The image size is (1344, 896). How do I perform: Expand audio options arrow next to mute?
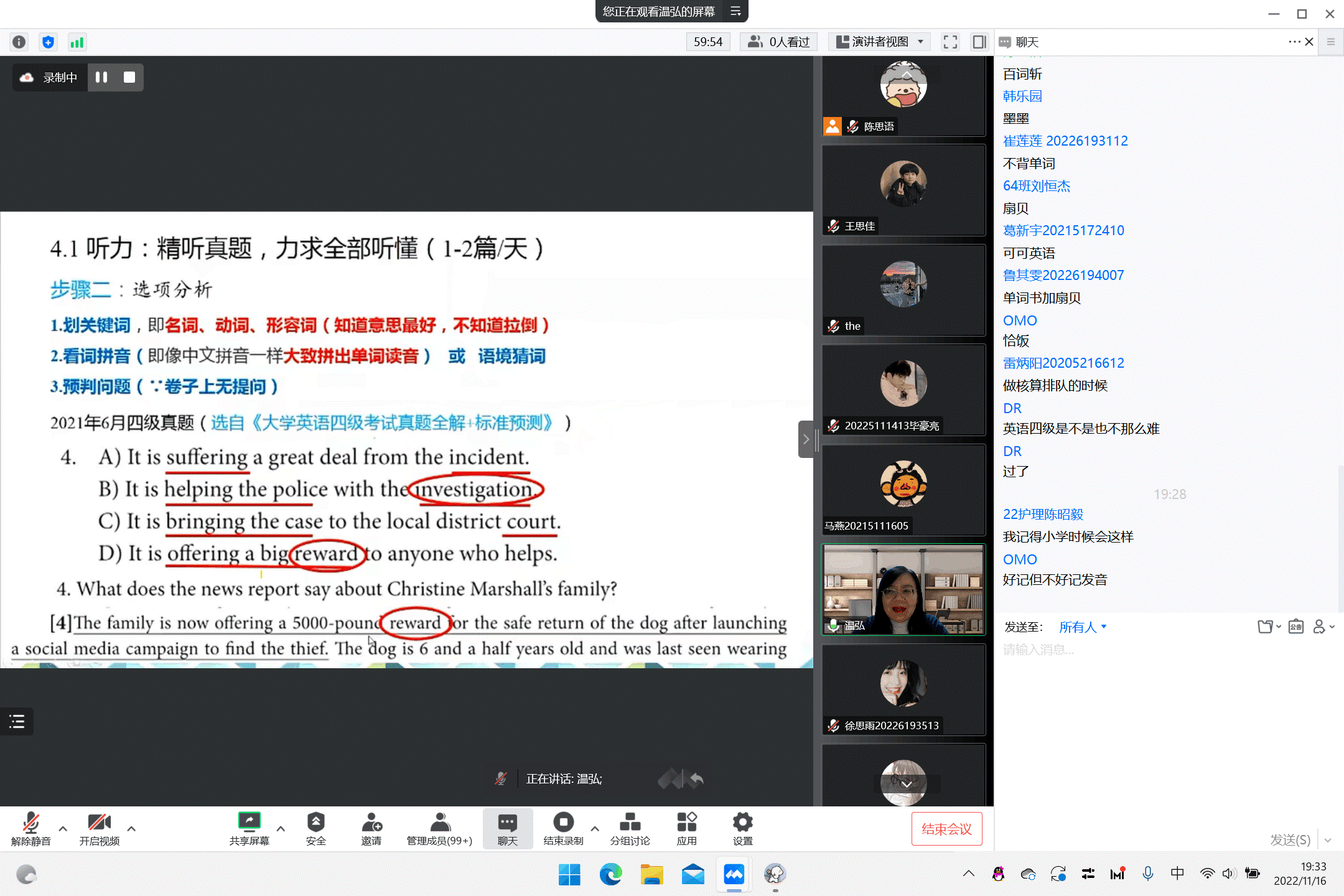pyautogui.click(x=63, y=828)
